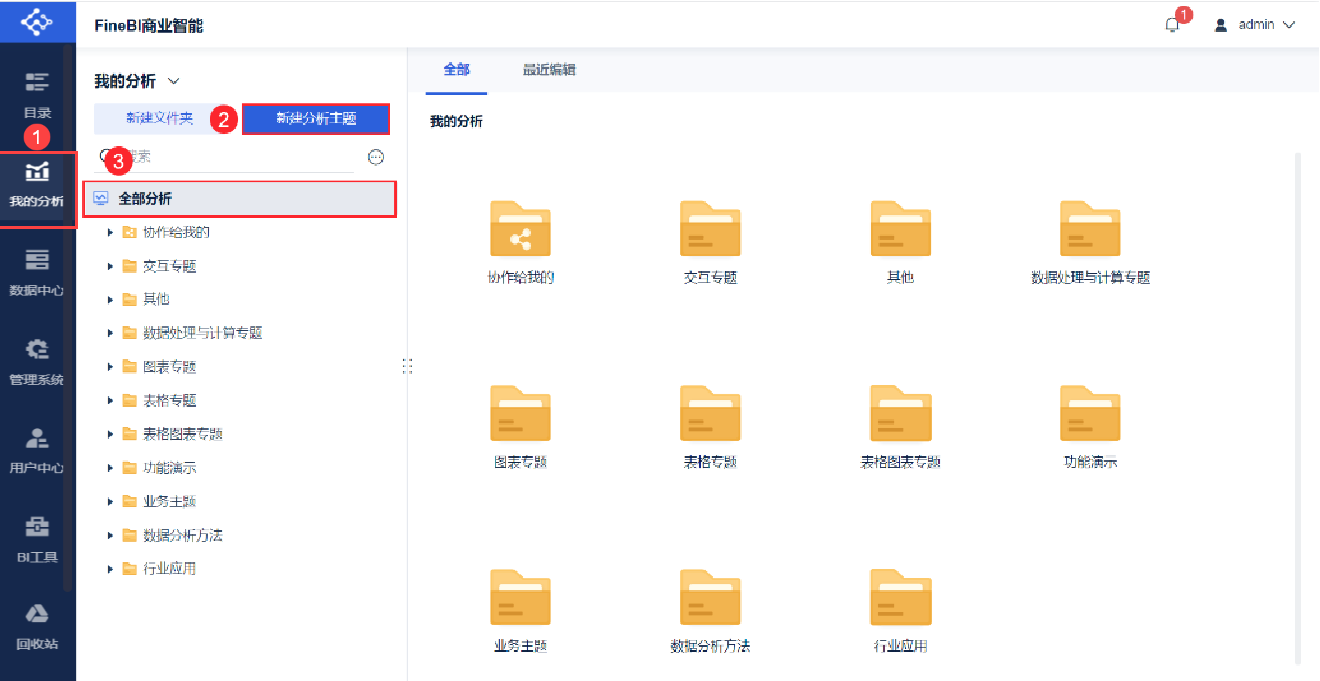
Task: Select 图表专题 in the tree
Action: pyautogui.click(x=170, y=367)
